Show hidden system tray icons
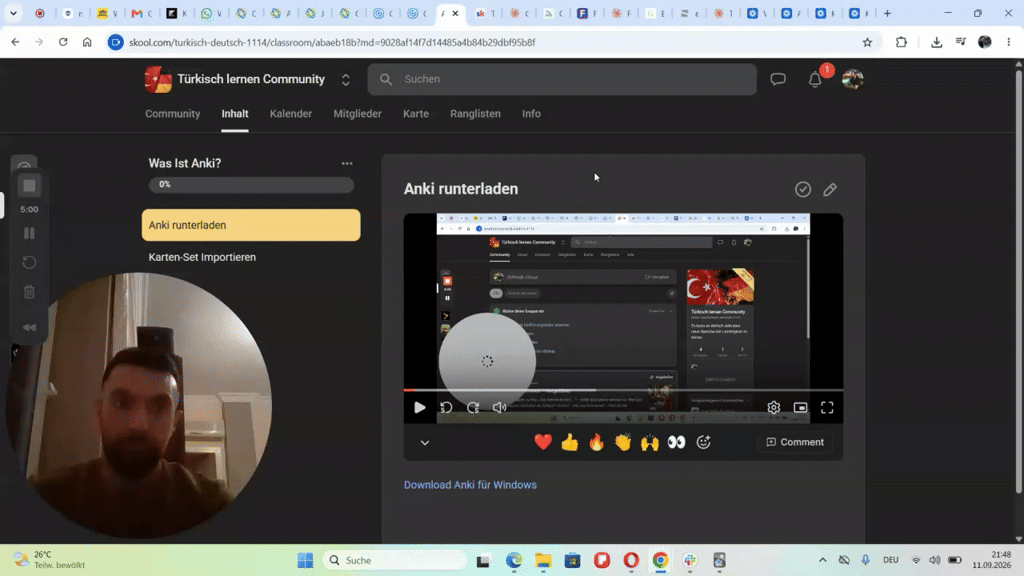This screenshot has width=1024, height=576. (822, 560)
